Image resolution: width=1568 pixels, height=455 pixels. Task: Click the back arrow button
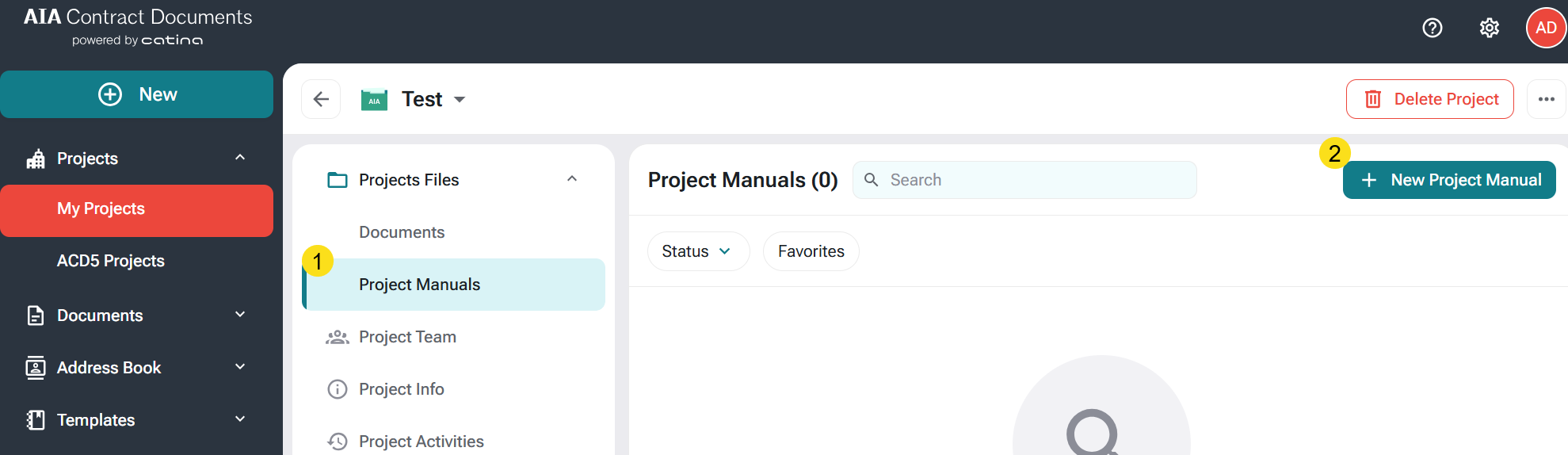(321, 99)
